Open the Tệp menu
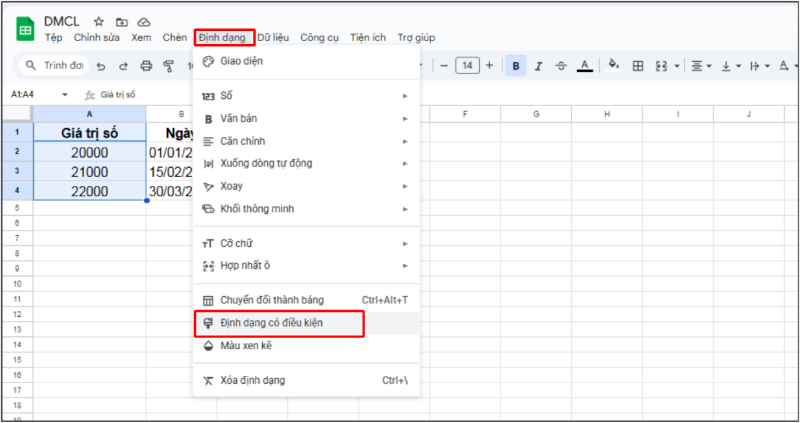Viewport: 800px width, 423px height. [x=54, y=38]
